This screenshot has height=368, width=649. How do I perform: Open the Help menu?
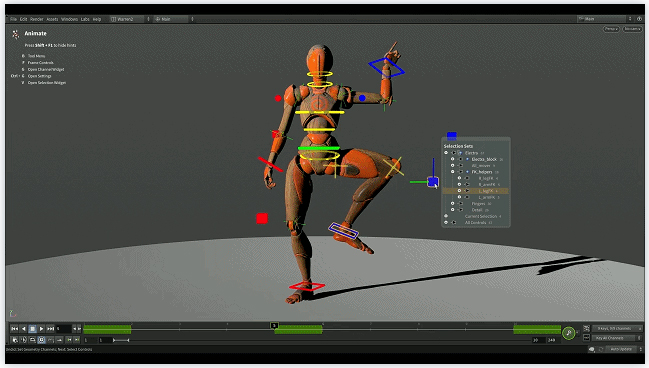click(97, 19)
